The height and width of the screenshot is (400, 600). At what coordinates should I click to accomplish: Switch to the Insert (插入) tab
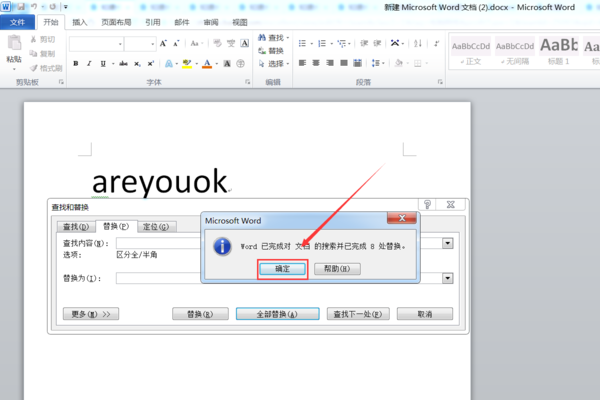[80, 22]
